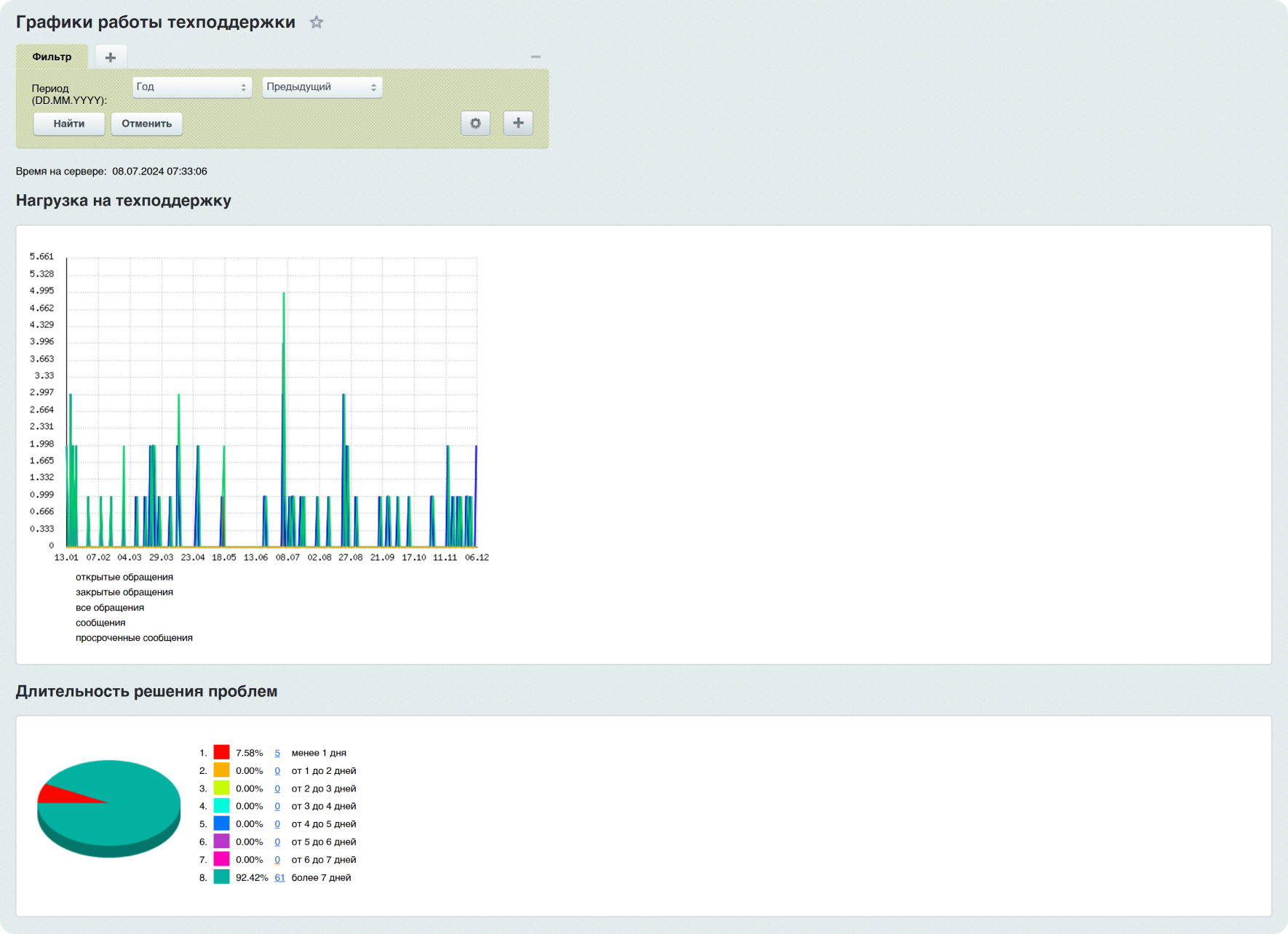Image resolution: width=1288 pixels, height=934 pixels.
Task: Click axis date label 06.12
Action: (x=477, y=557)
